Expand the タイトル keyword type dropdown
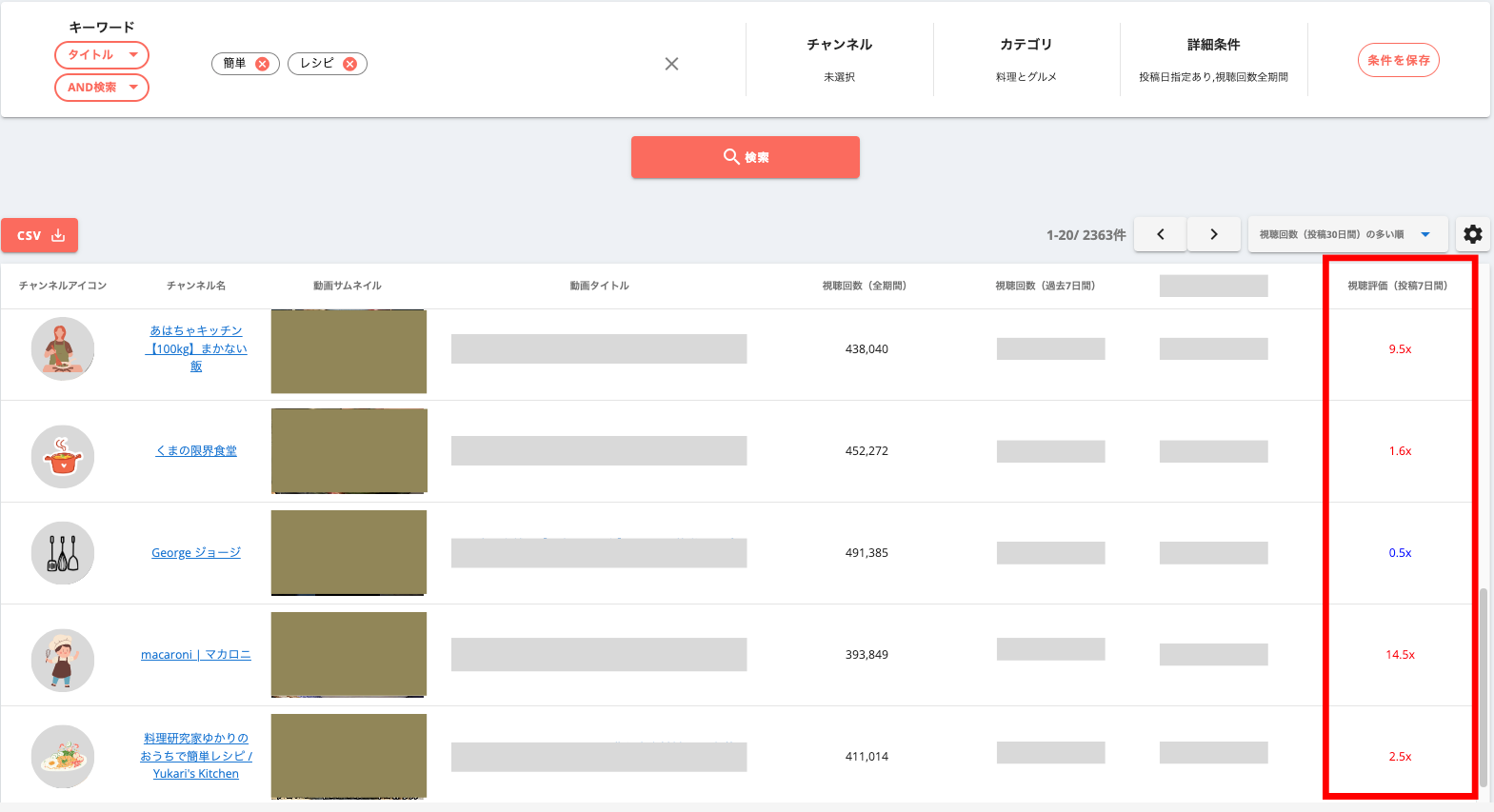Screen dimensions: 1494x812 102,55
